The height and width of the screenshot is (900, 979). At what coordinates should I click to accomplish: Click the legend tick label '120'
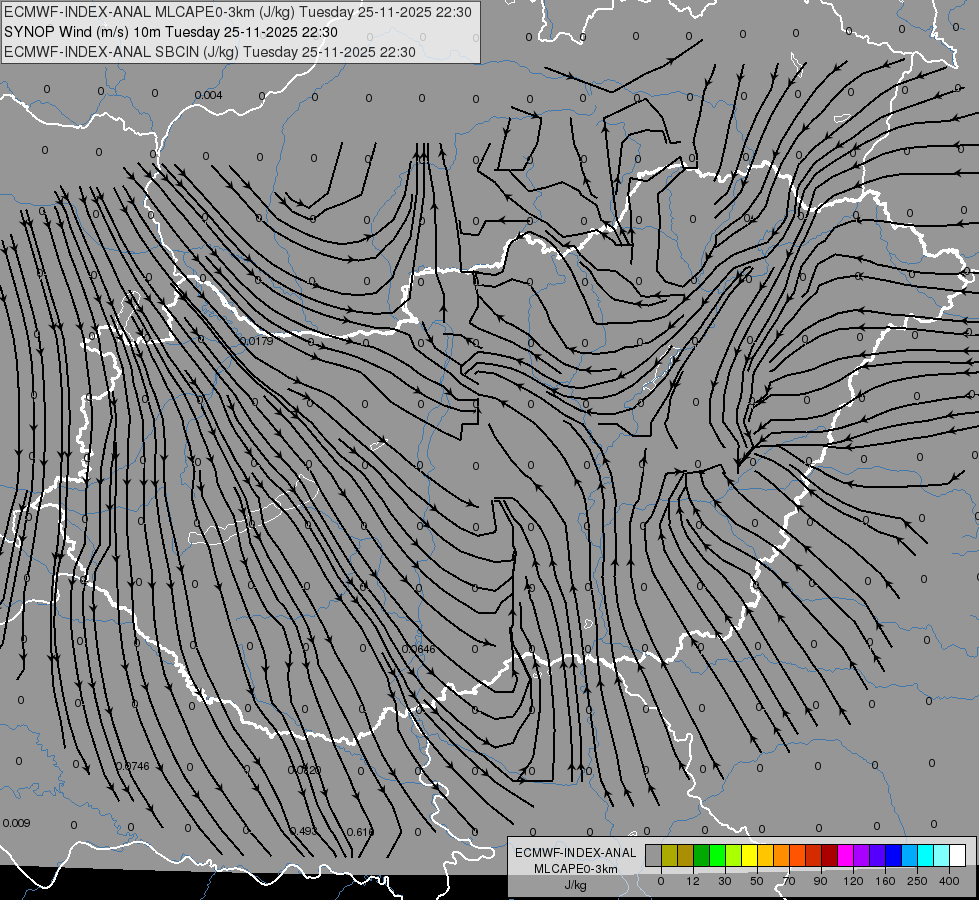pos(853,881)
